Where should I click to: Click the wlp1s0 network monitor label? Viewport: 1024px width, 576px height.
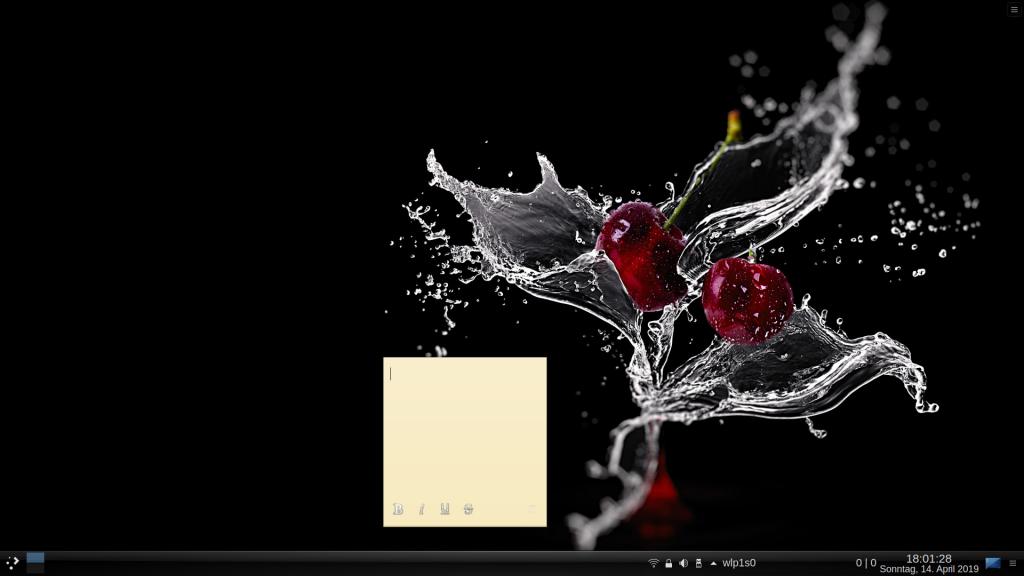(739, 563)
